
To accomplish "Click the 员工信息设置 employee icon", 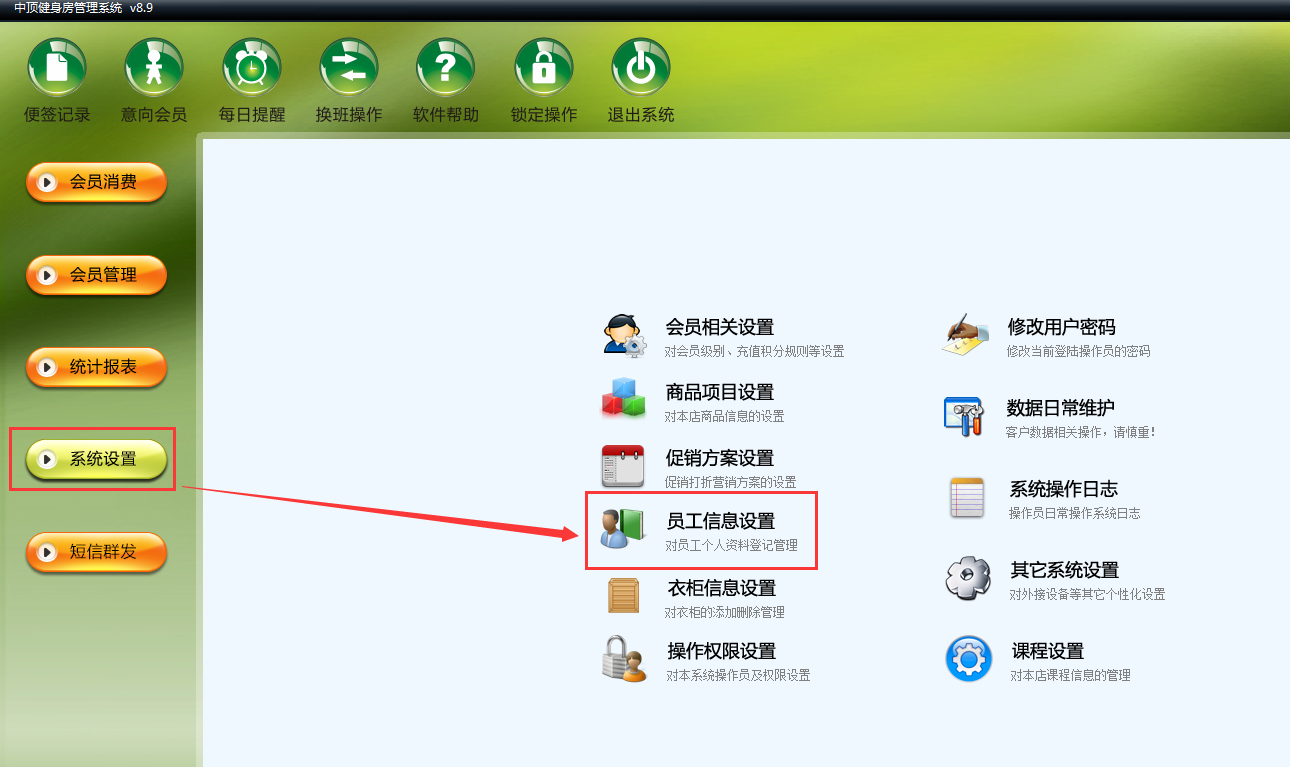I will [x=623, y=529].
